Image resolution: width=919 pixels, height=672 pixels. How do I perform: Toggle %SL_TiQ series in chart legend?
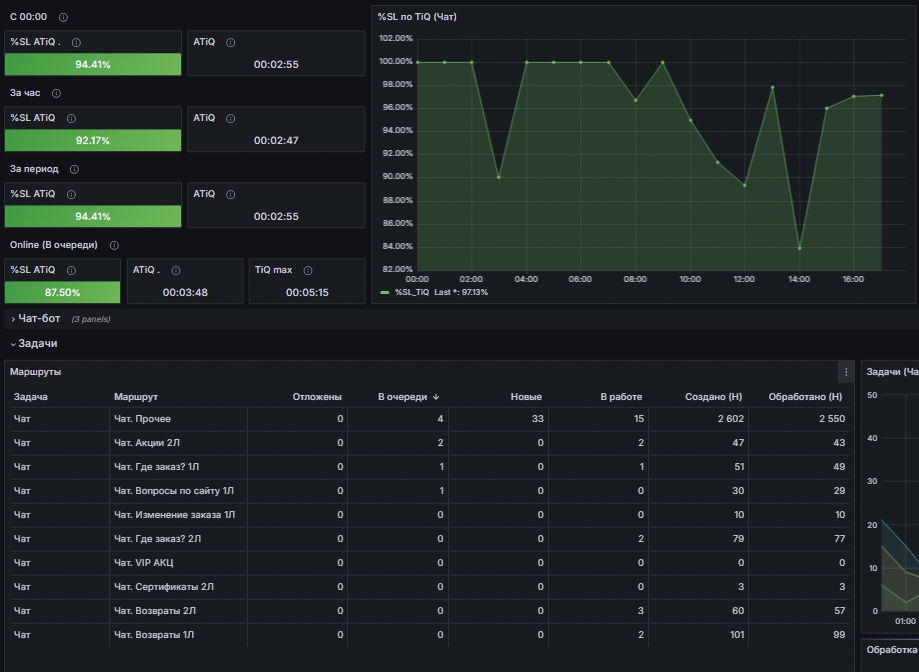click(411, 292)
